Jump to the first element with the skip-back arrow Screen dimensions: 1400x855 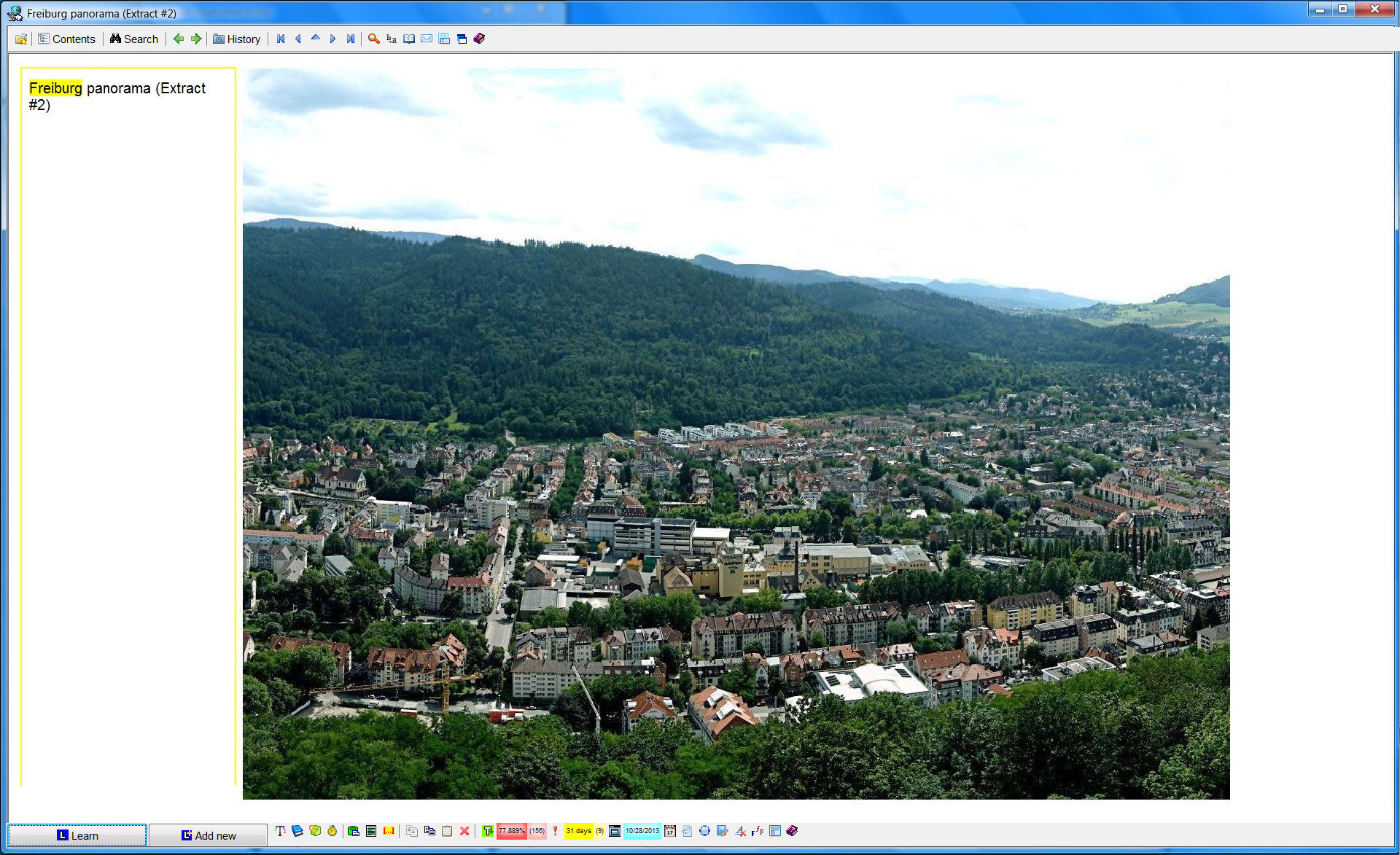tap(281, 39)
